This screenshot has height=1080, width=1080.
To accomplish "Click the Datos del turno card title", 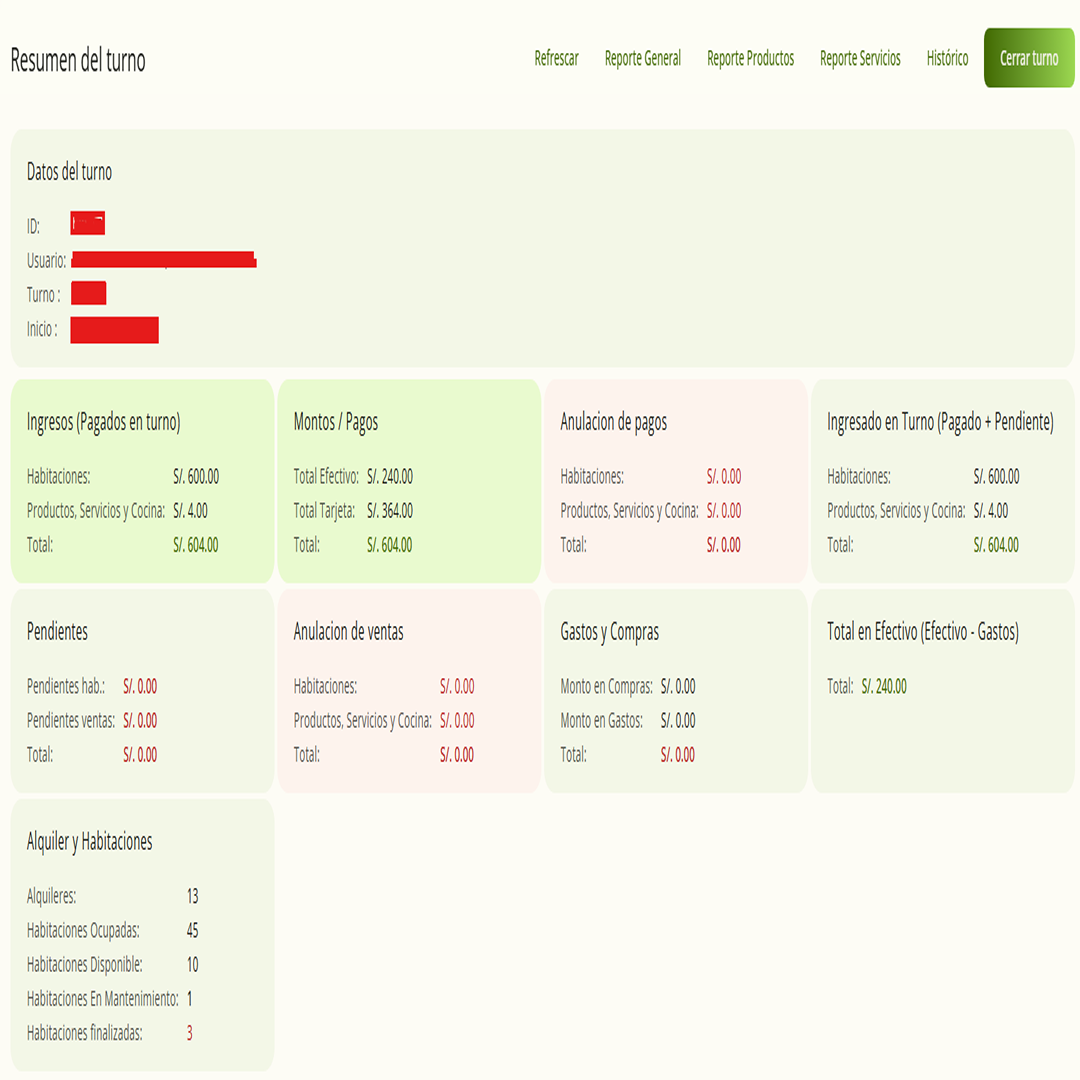I will 69,172.
